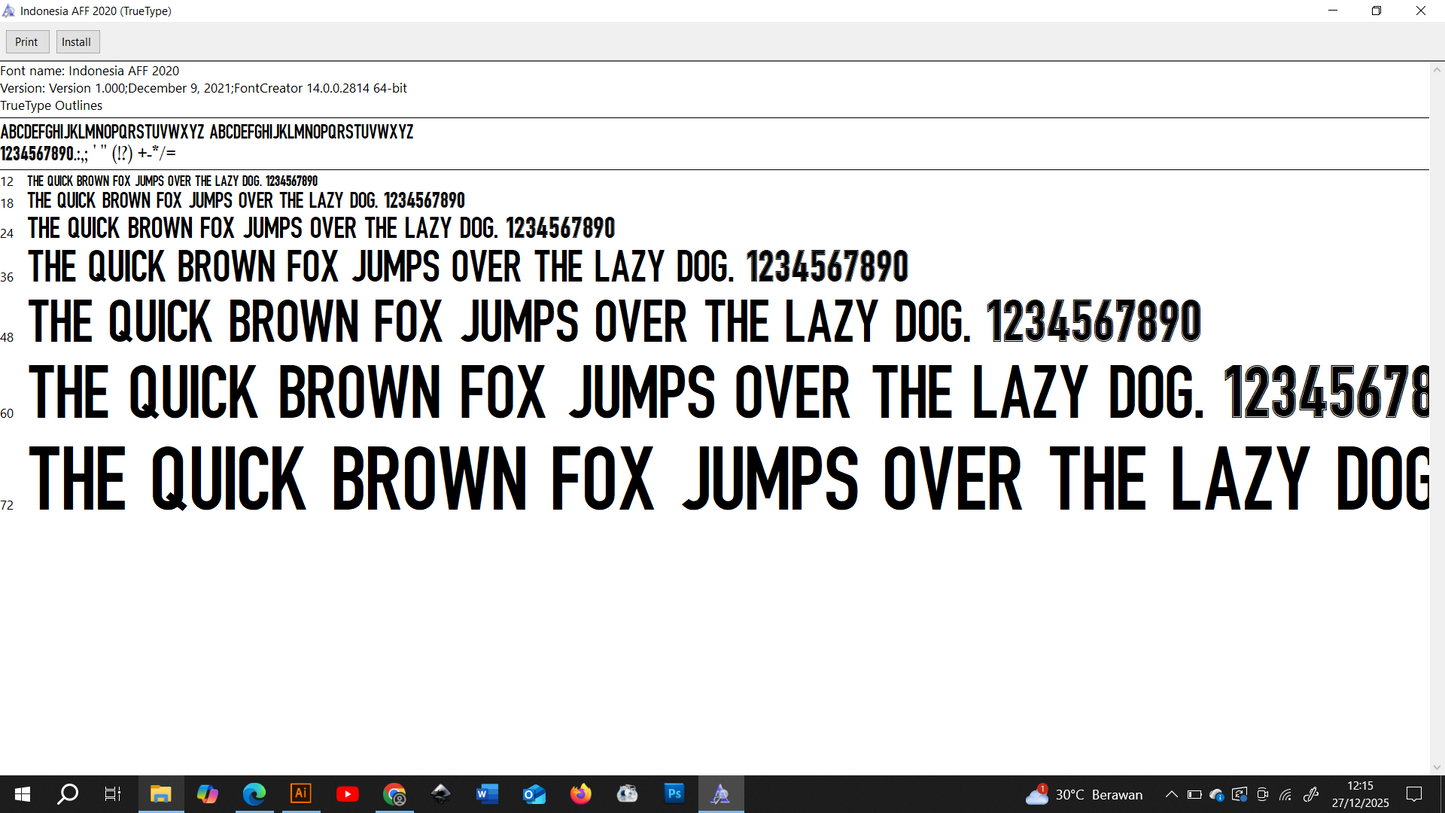Check battery status in the tray
The image size is (1445, 813).
point(1194,795)
